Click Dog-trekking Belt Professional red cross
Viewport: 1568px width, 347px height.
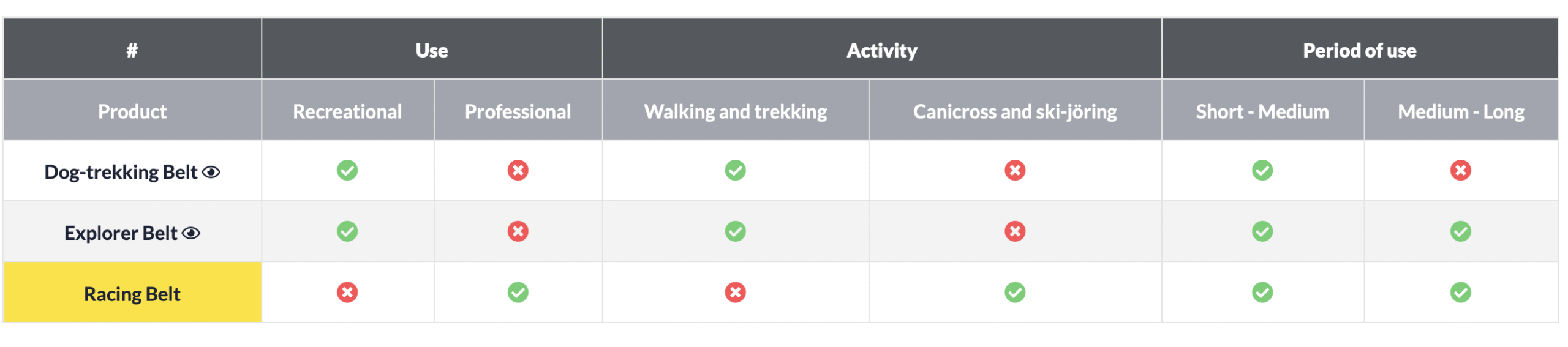point(518,171)
